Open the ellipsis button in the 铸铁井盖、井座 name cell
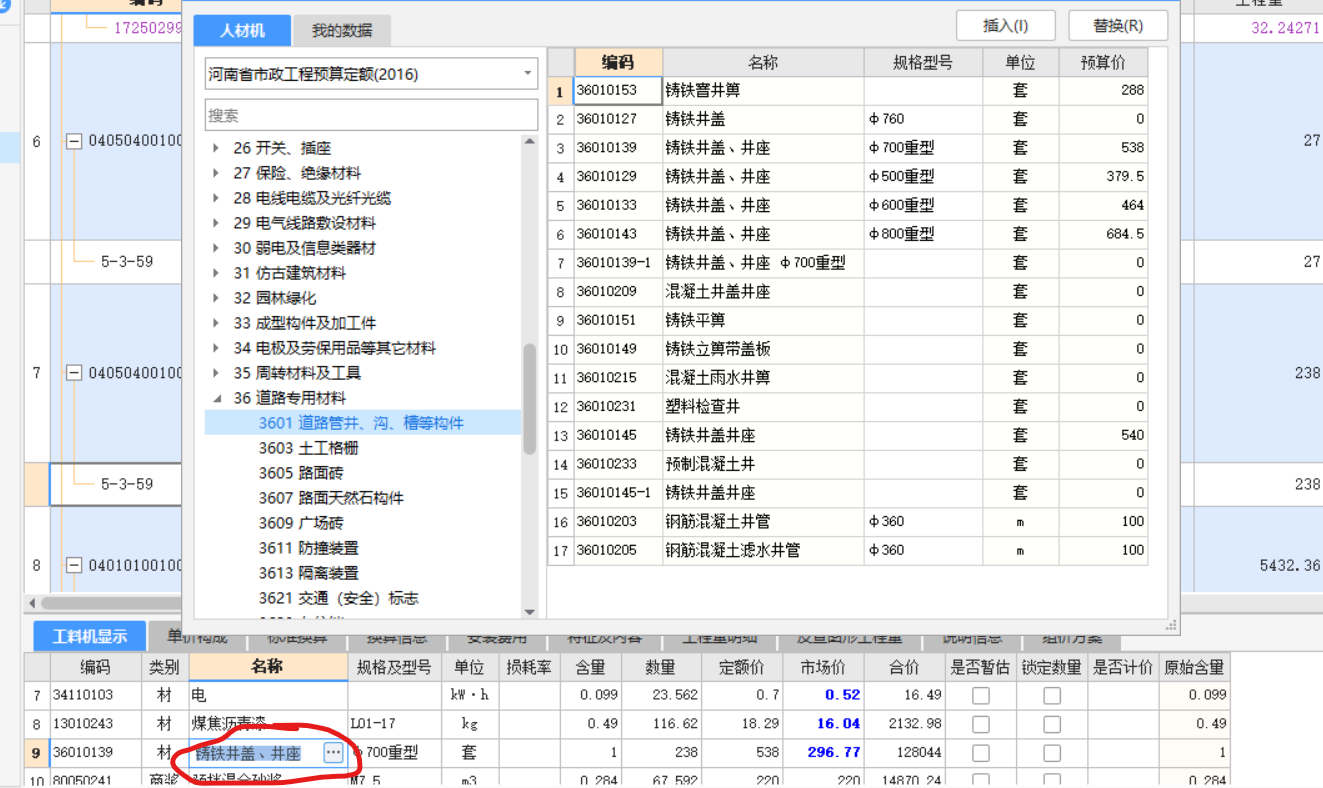Viewport: 1323px width, 788px height. [x=333, y=752]
